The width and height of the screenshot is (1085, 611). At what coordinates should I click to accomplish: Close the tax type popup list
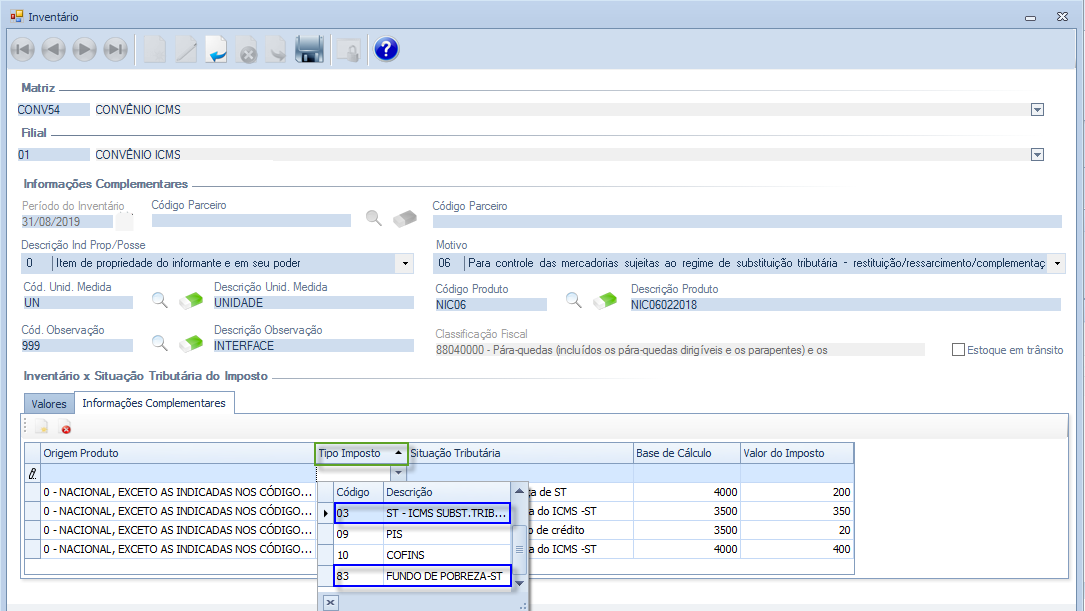click(x=331, y=603)
